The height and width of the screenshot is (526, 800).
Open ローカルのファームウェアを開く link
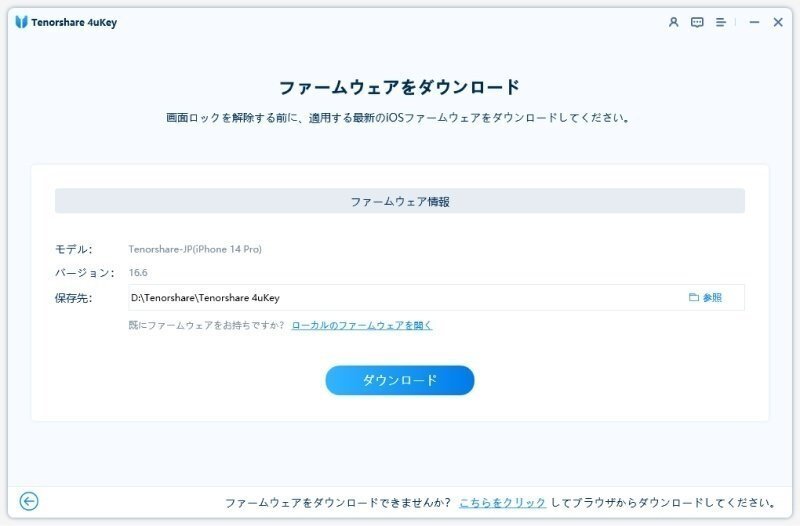click(x=362, y=325)
